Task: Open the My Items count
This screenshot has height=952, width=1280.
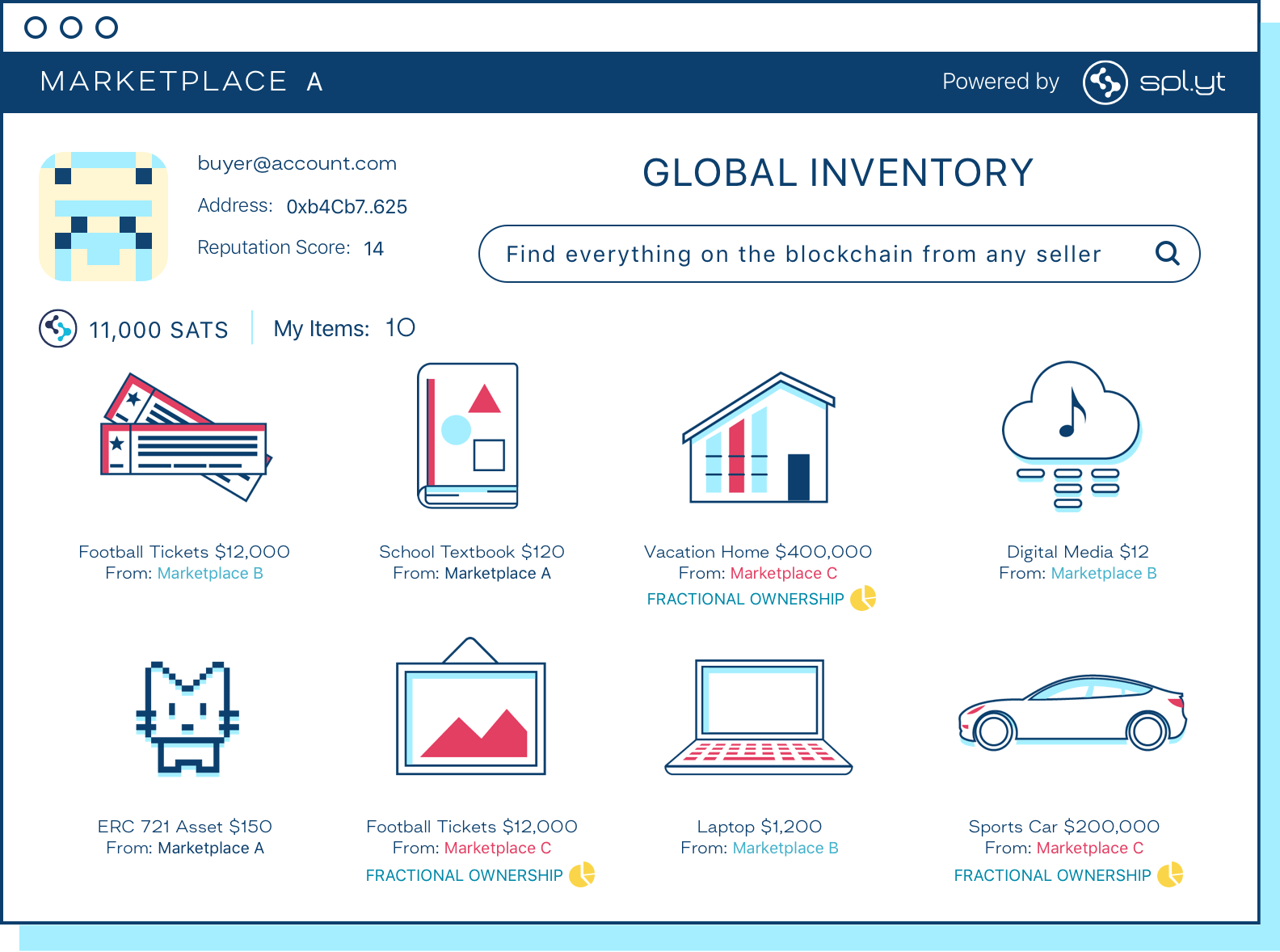Action: pos(400,328)
